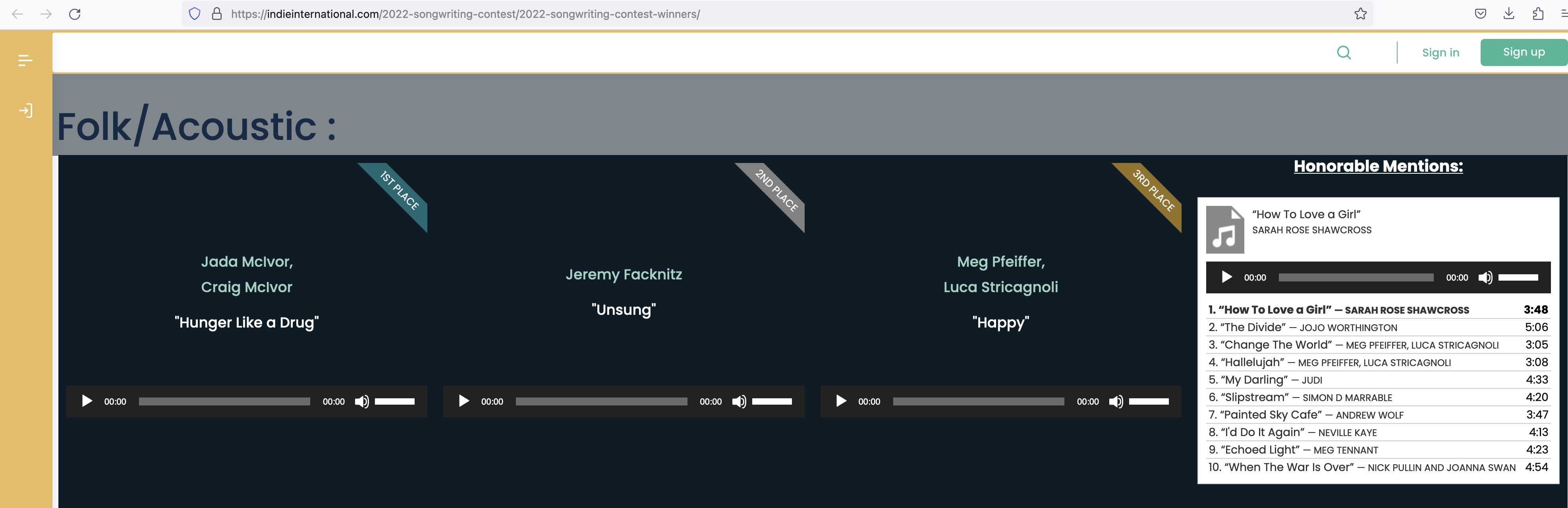Play "Hunger Like a Drug" track
The image size is (1568, 508).
(x=87, y=401)
